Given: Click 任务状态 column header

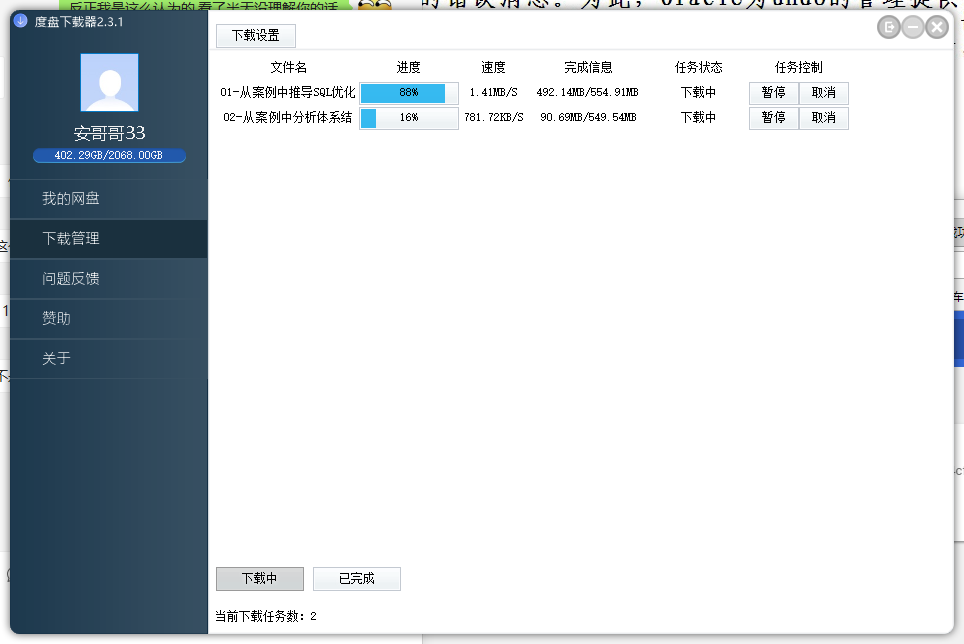Looking at the screenshot, I should pos(698,67).
